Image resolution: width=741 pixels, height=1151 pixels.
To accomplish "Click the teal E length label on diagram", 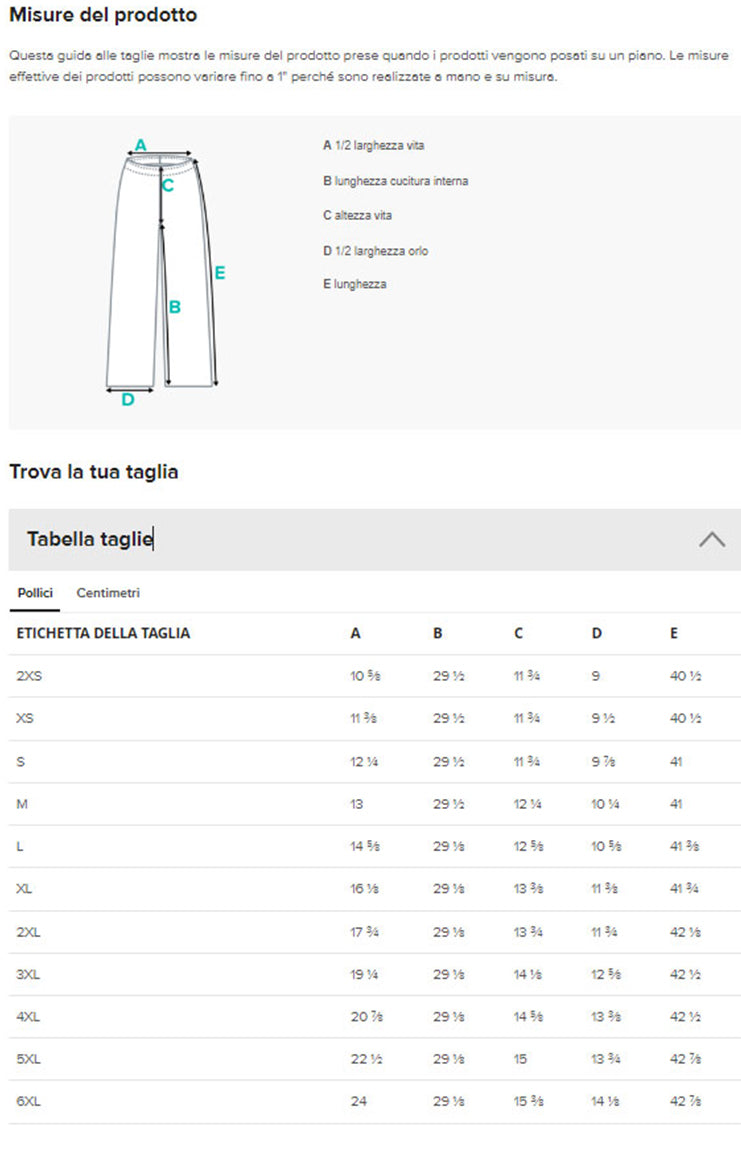I will (x=219, y=272).
